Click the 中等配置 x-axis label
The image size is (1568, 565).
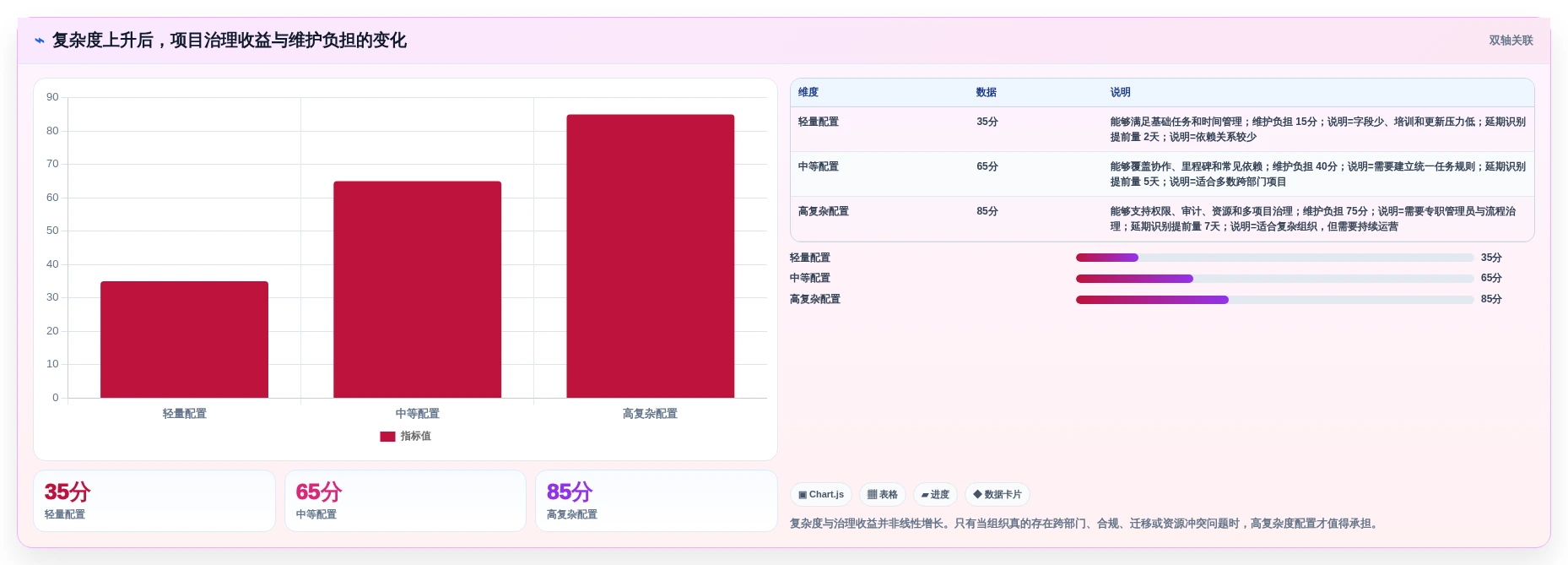[x=418, y=414]
